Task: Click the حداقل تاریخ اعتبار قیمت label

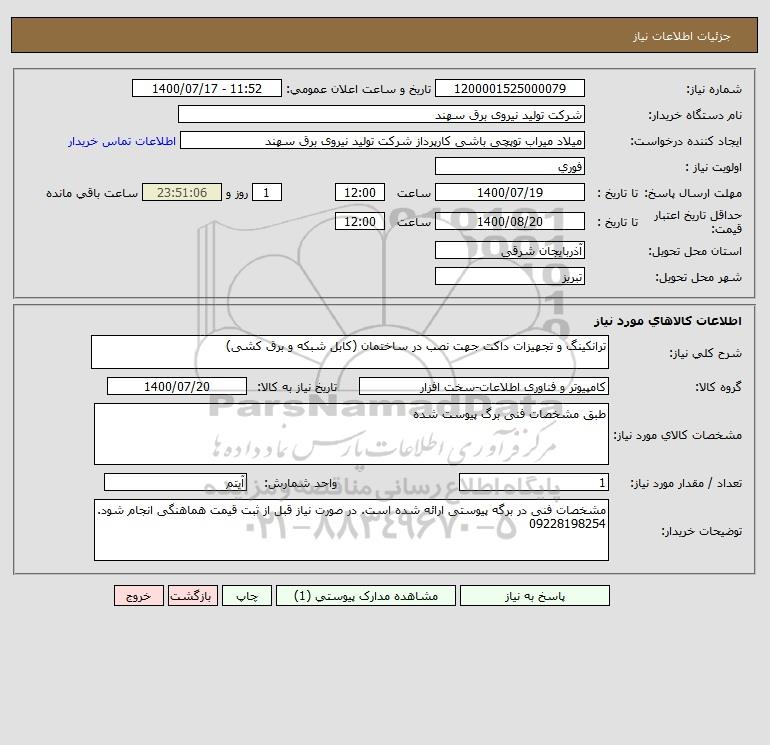Action: coord(697,222)
